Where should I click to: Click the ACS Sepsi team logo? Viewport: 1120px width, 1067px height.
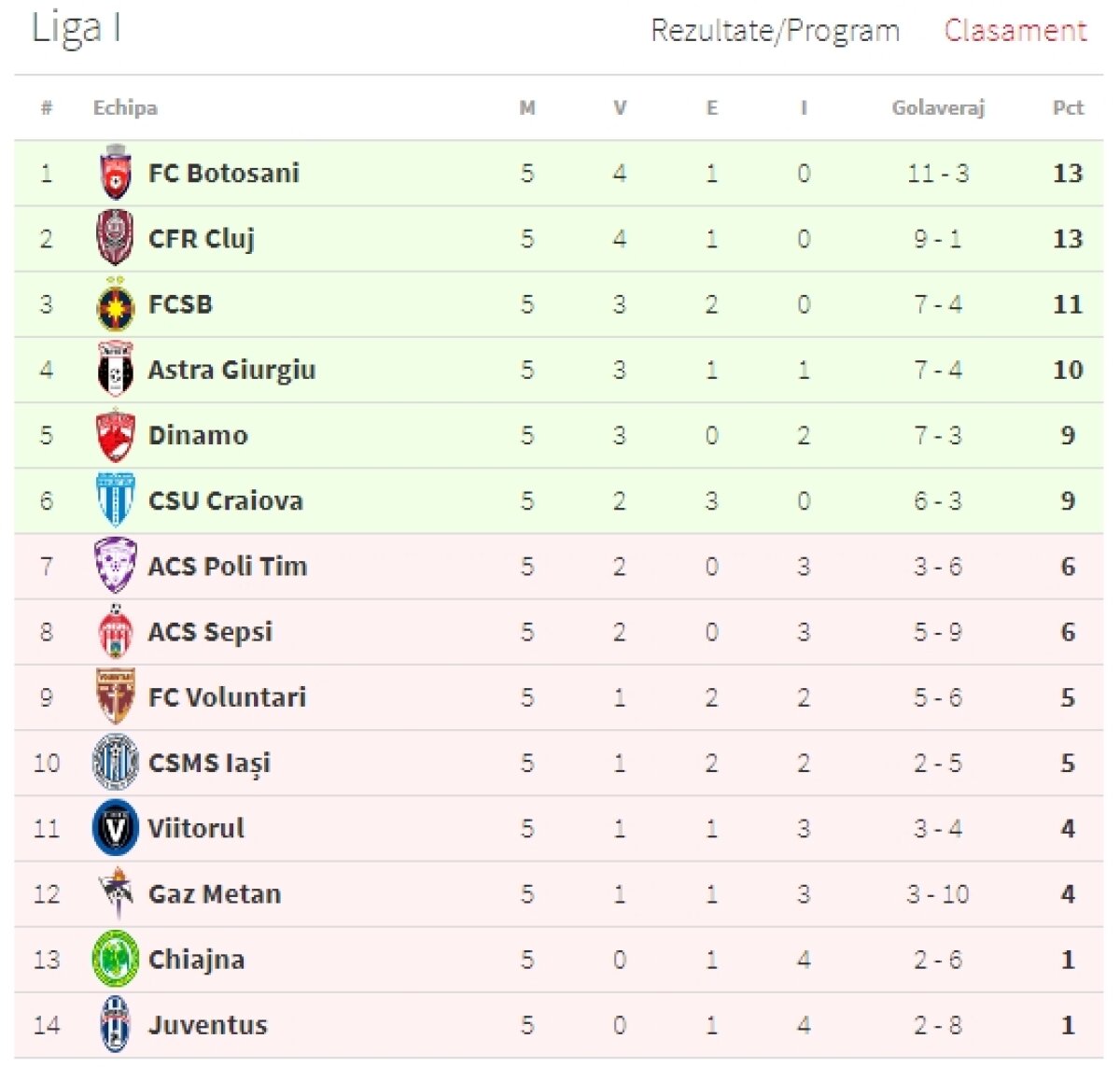point(116,632)
